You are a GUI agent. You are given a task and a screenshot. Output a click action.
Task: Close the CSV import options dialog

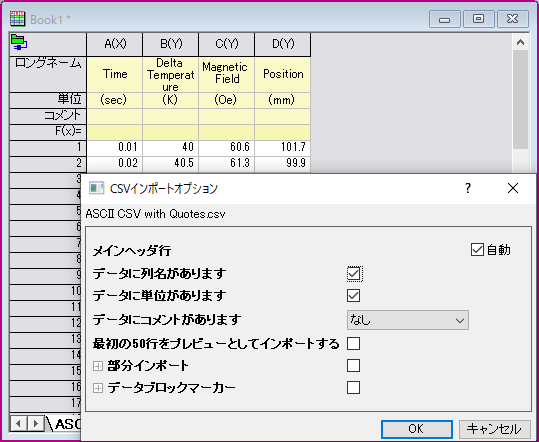point(513,188)
